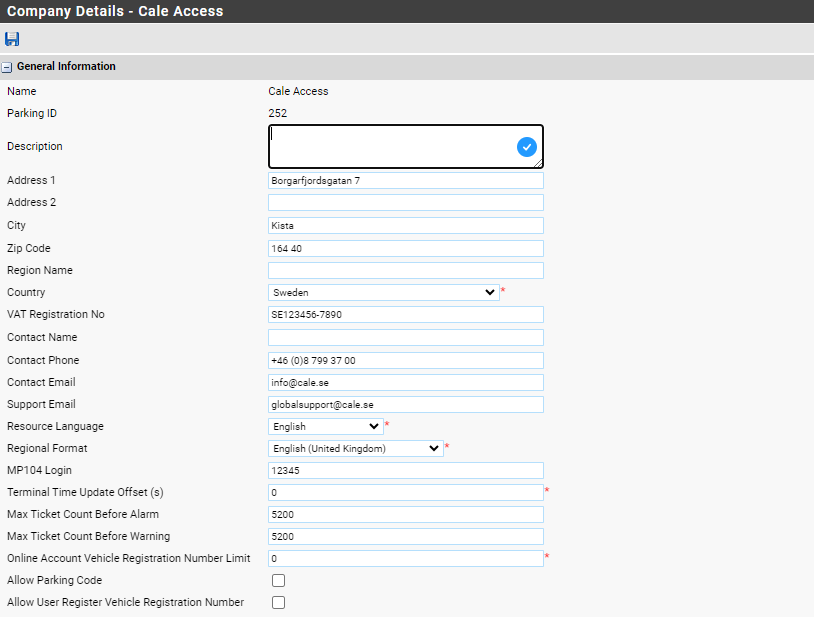Click the Terminal Time Update Offset field
The height and width of the screenshot is (617, 814).
(x=405, y=492)
